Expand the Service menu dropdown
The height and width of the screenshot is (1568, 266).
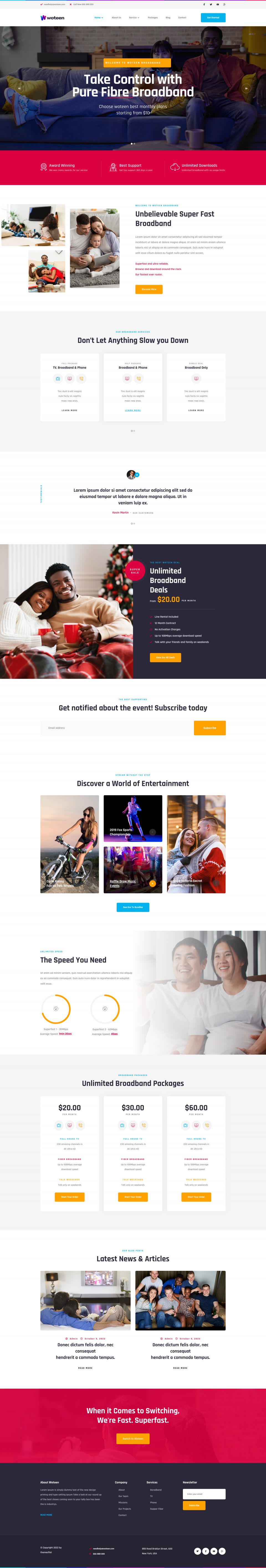pos(134,18)
